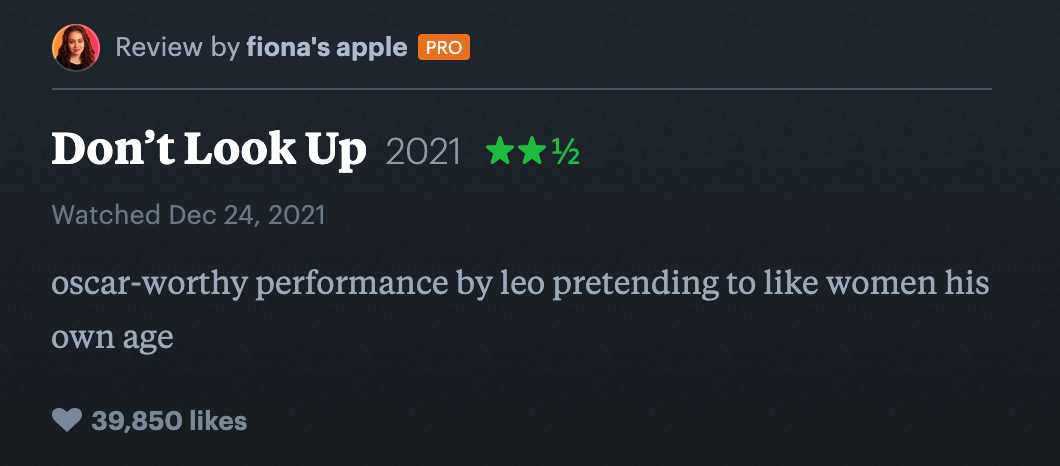Click "own age" on the review's second line
Image resolution: width=1060 pixels, height=466 pixels.
[112, 337]
